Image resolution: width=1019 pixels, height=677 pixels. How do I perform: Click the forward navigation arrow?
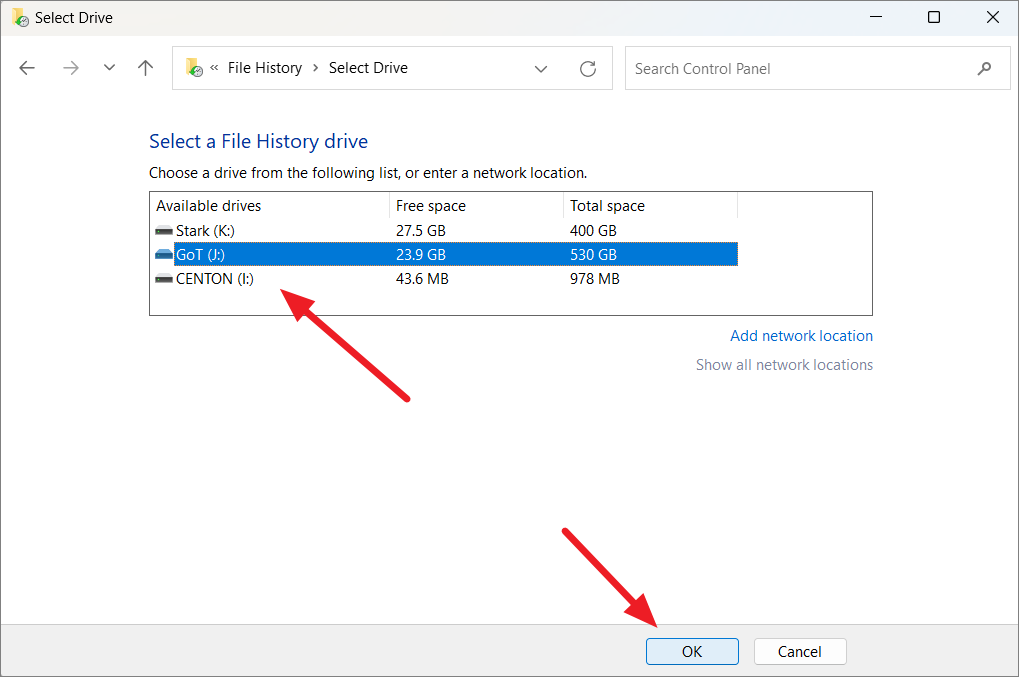[x=70, y=67]
